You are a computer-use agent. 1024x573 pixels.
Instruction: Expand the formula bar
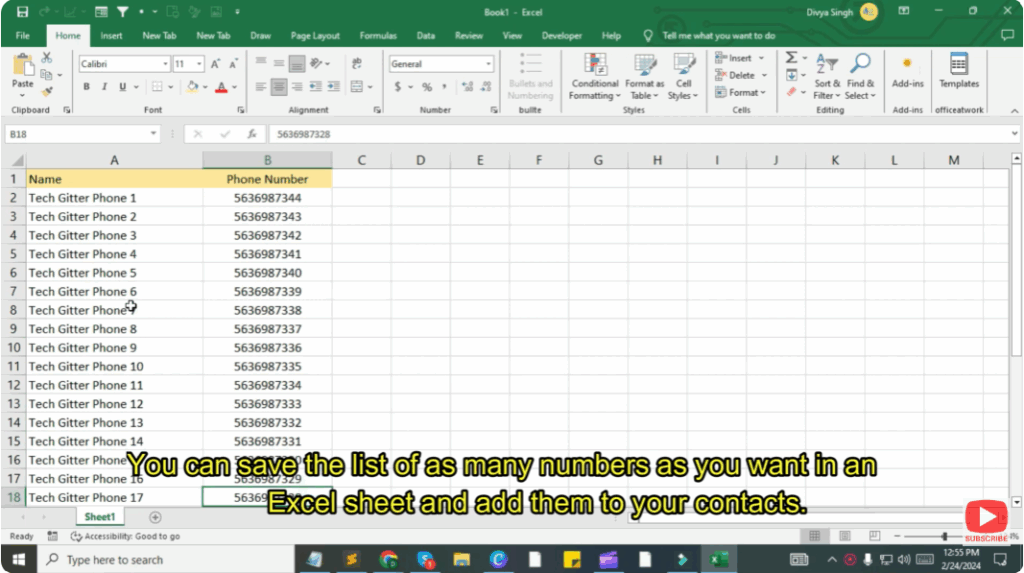[x=1014, y=134]
